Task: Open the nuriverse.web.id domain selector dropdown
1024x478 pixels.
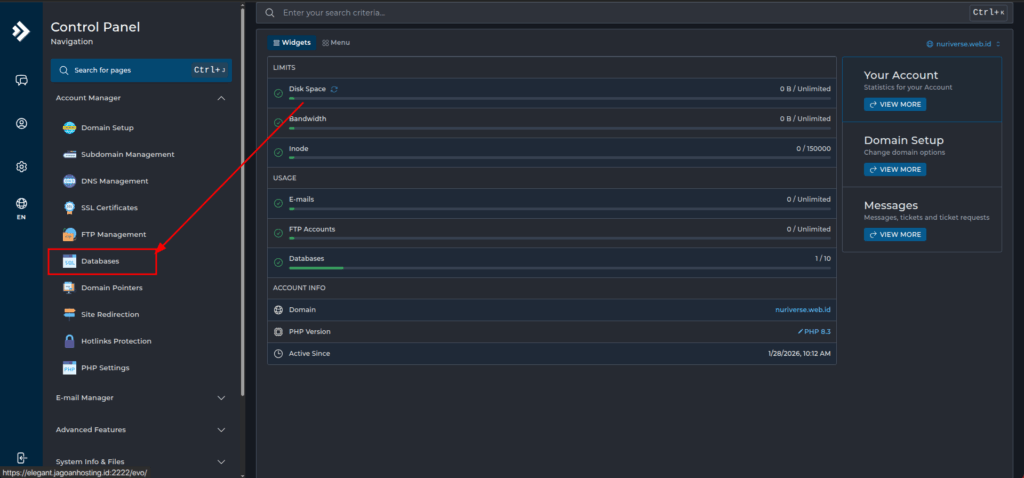Action: pos(964,44)
